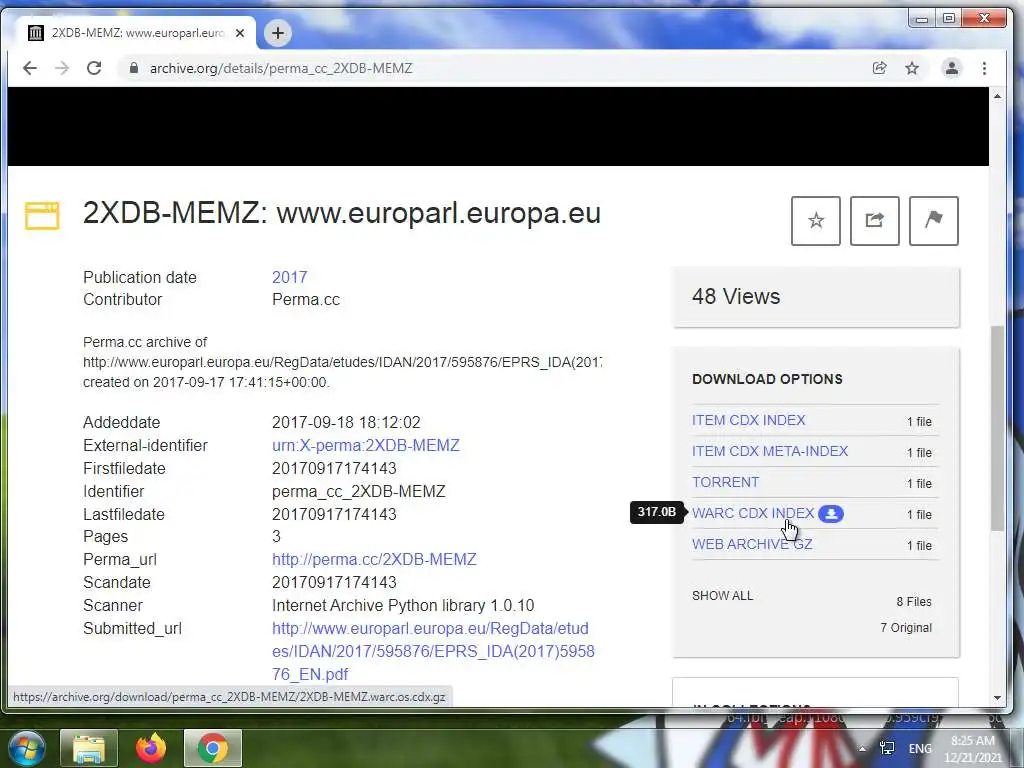Click the browser forward arrow
1024x768 pixels.
point(62,68)
